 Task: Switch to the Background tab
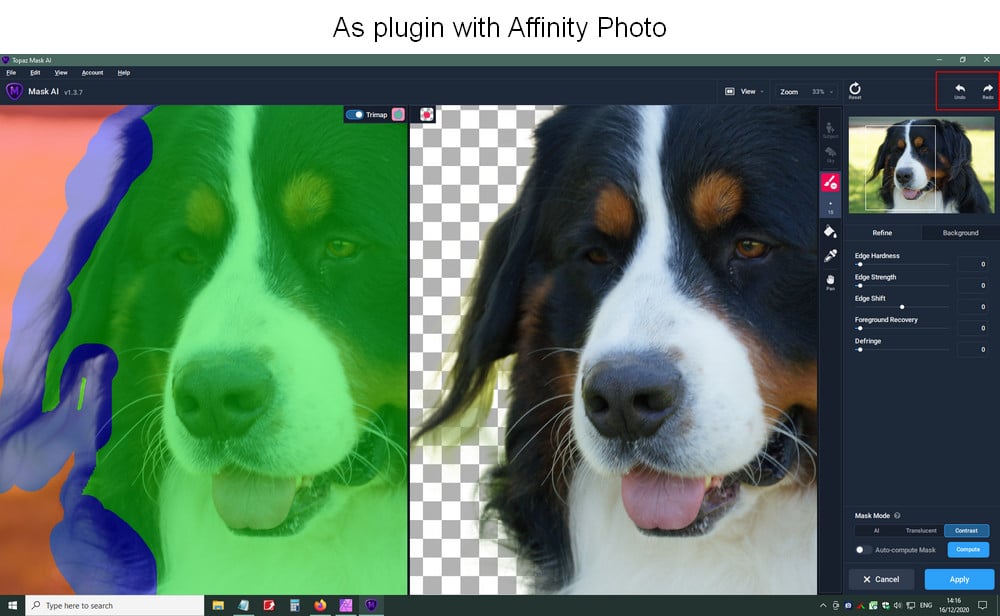pos(960,233)
